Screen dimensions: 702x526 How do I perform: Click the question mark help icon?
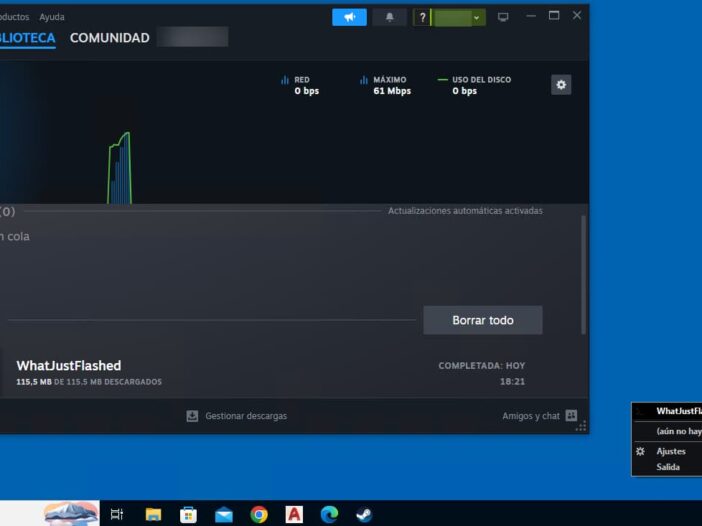[x=422, y=18]
